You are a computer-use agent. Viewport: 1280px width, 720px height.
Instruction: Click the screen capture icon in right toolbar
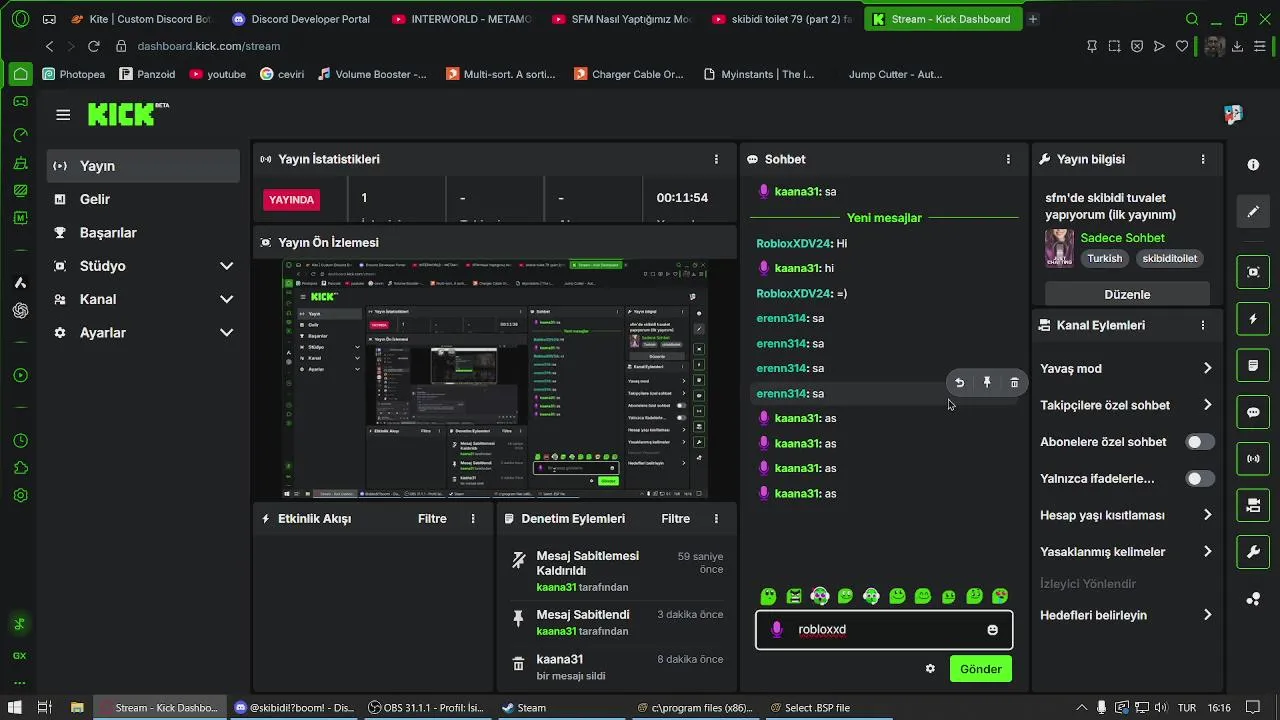(1253, 272)
